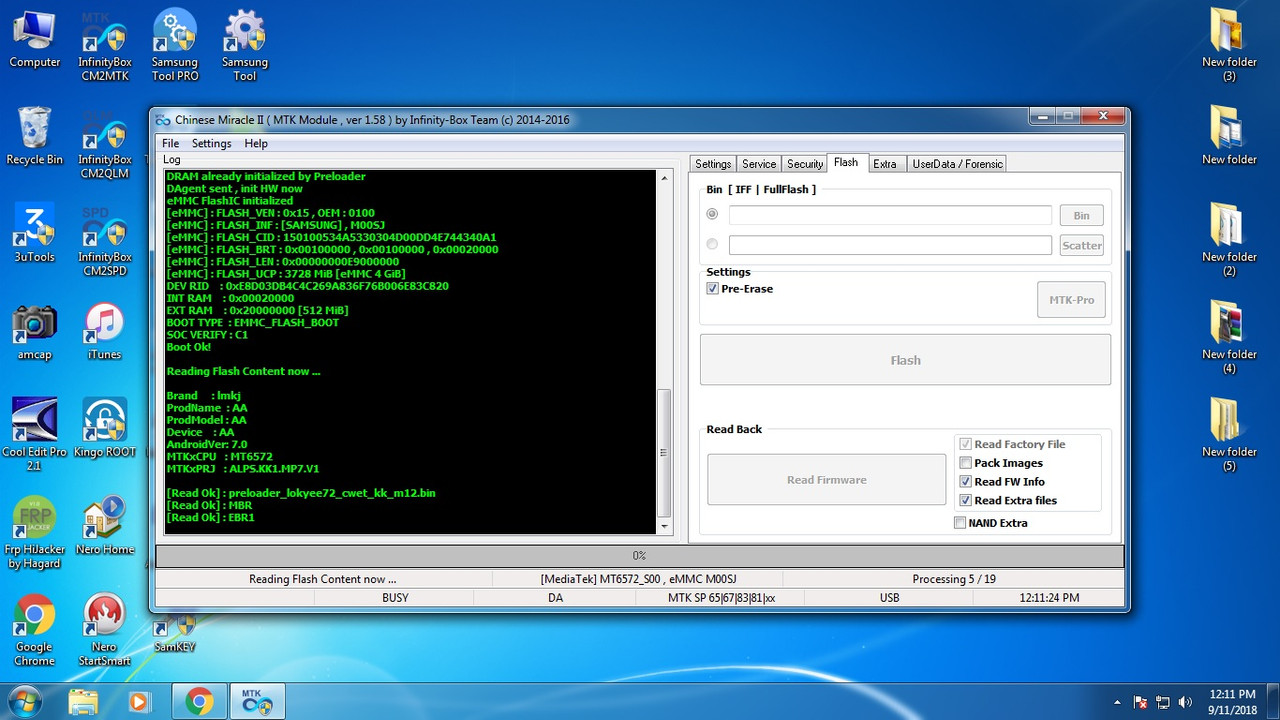Image resolution: width=1280 pixels, height=720 pixels.
Task: Click the volume speaker tray icon
Action: pyautogui.click(x=1185, y=702)
